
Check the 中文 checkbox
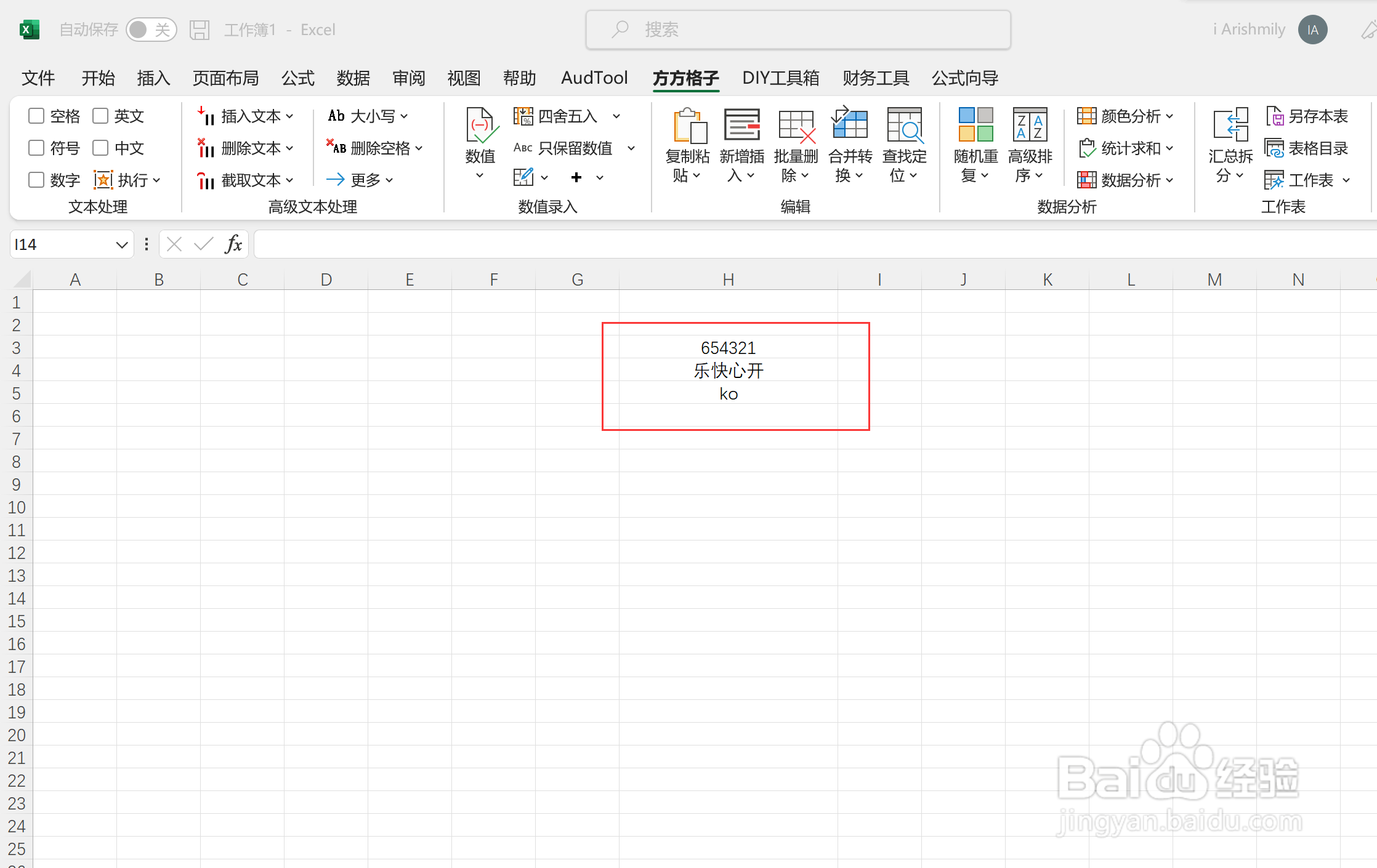[100, 148]
